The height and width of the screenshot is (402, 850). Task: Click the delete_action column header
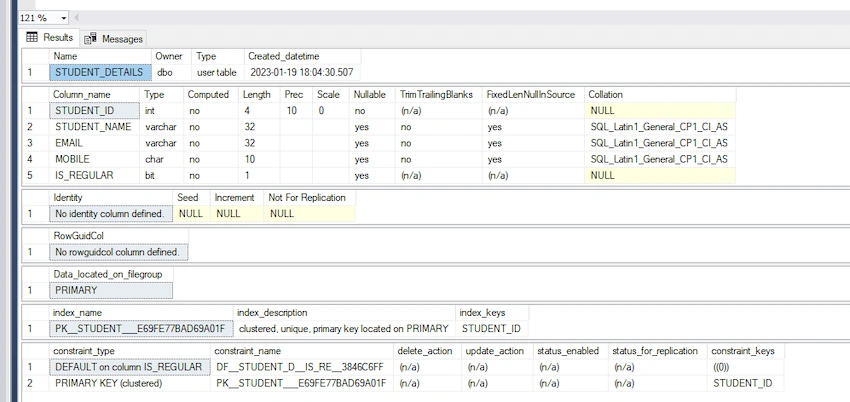tap(425, 351)
